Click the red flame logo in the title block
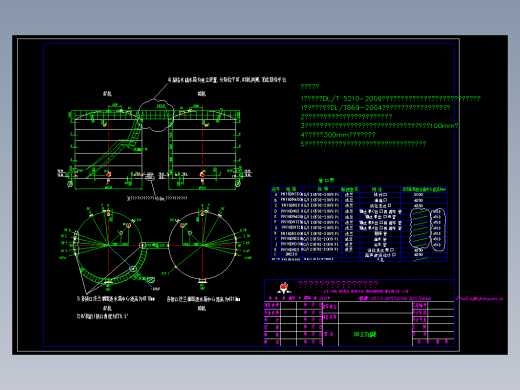Screen dimensions: 520x390 284,287
